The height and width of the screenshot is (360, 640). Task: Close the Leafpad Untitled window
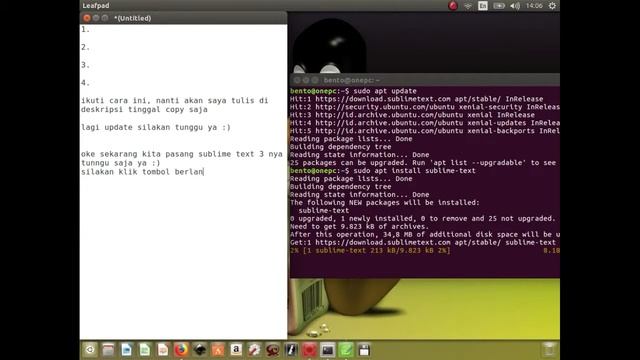87,18
